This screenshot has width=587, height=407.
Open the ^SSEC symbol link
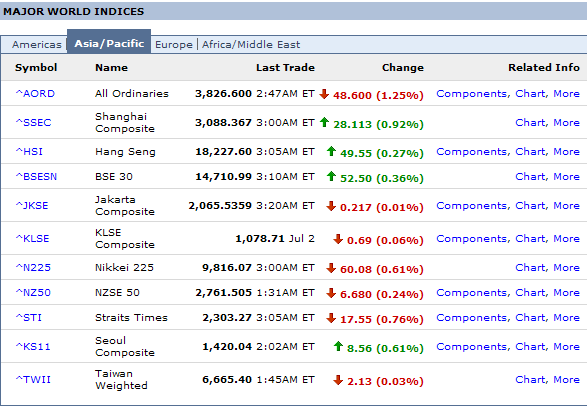33,122
